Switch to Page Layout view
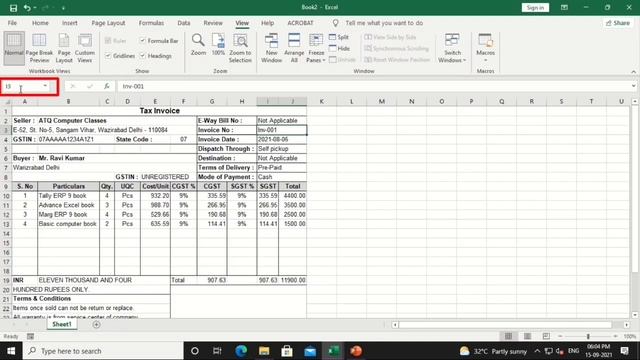 pos(64,48)
